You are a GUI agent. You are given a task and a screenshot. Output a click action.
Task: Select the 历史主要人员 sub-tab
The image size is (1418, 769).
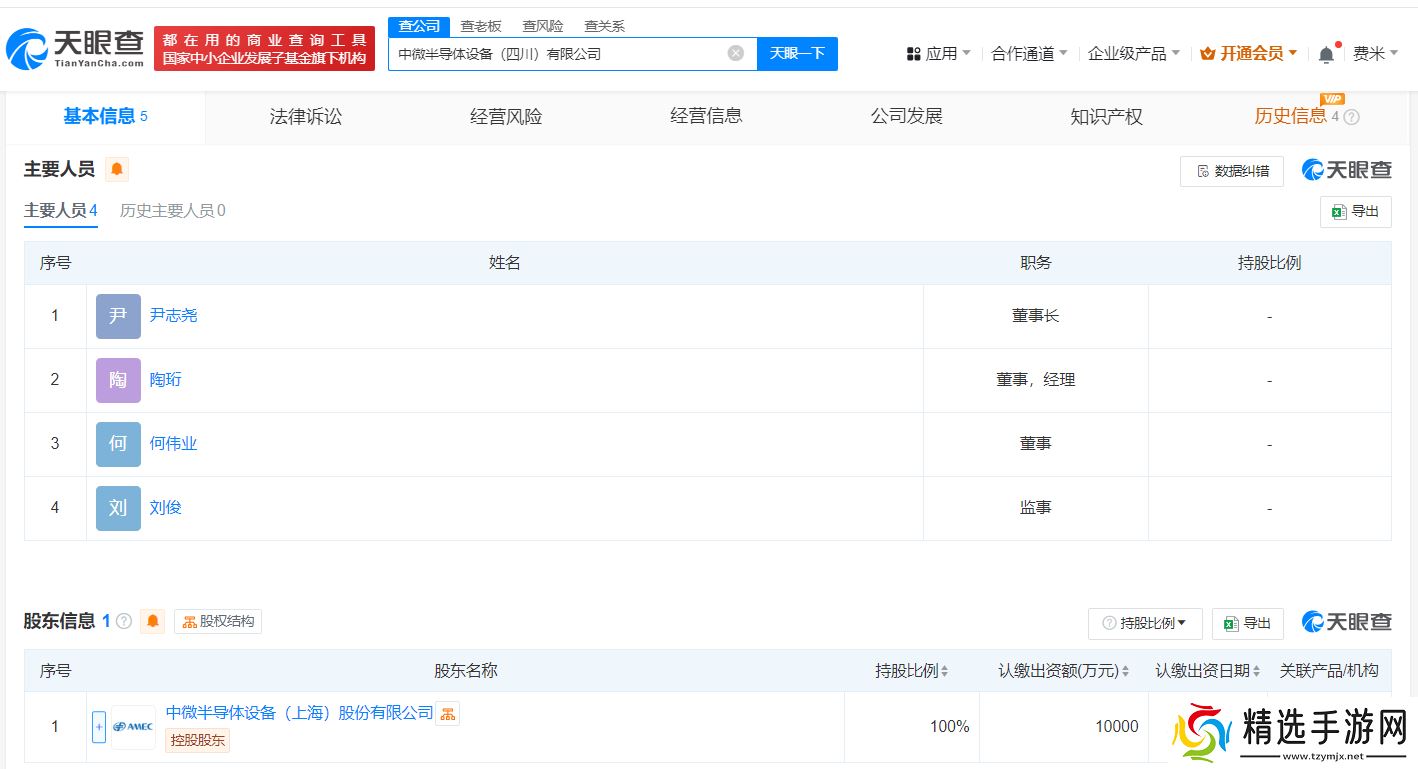coord(172,211)
